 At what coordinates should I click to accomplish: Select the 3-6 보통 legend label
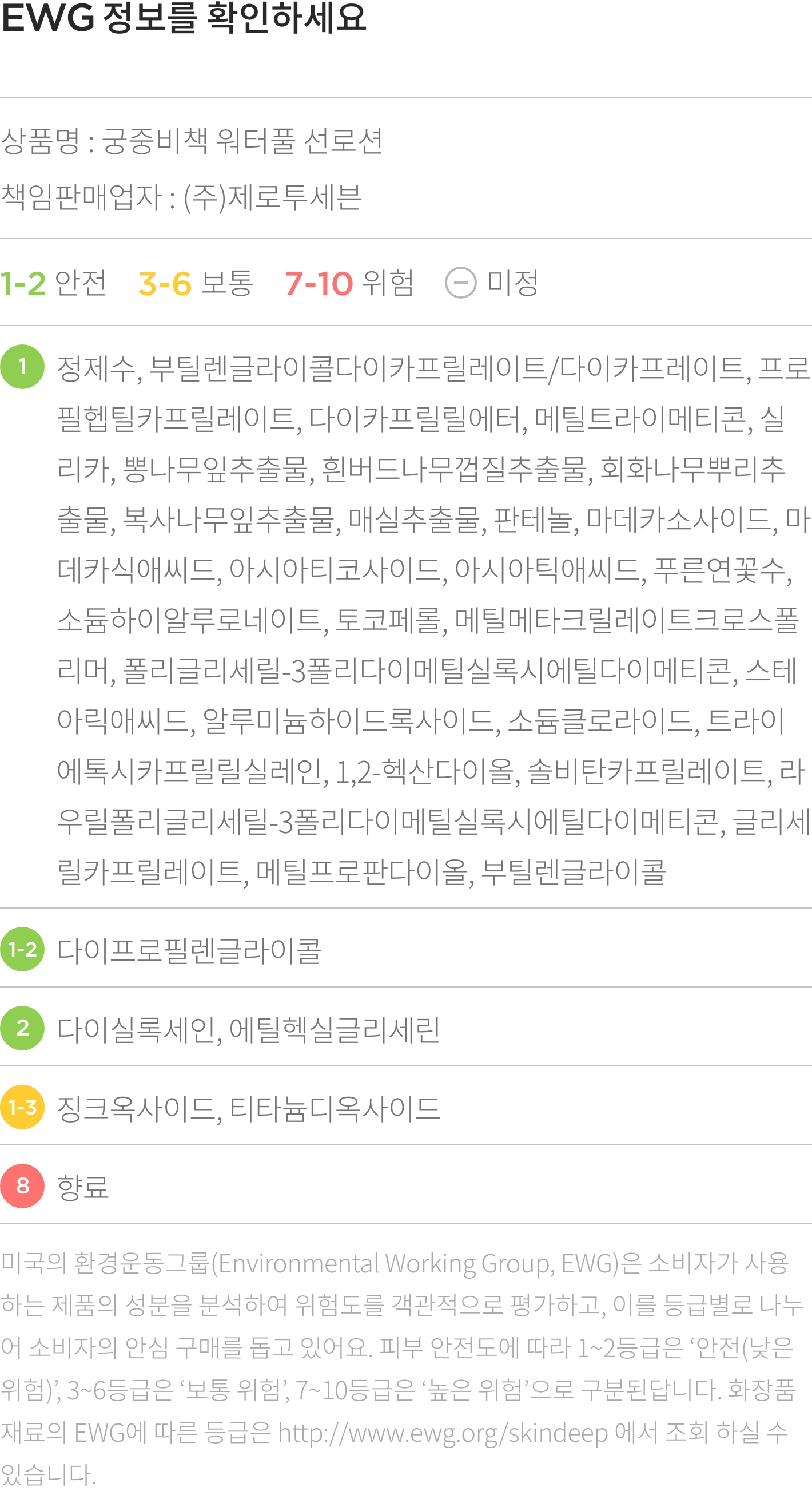coord(196,283)
